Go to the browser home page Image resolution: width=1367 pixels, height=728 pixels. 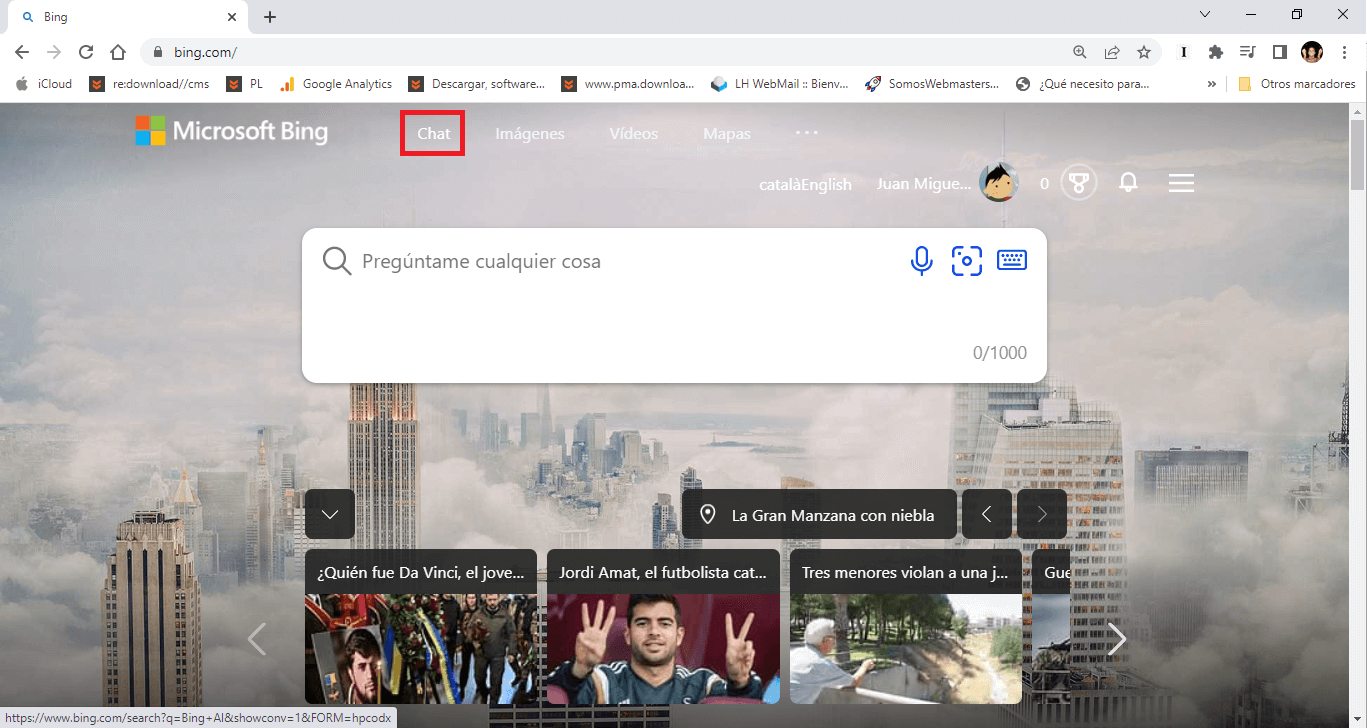pos(118,52)
